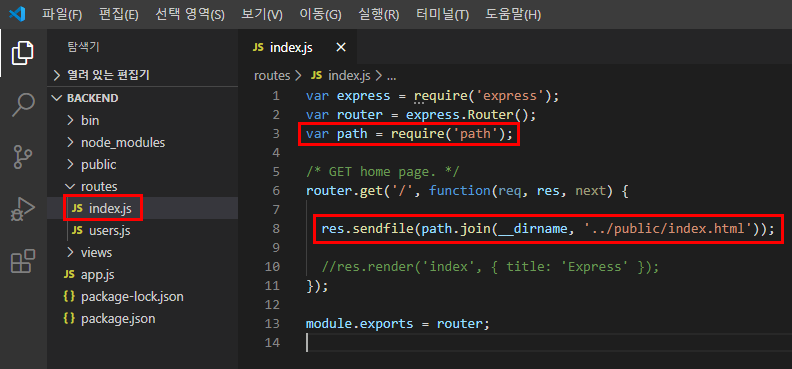The width and height of the screenshot is (792, 369).
Task: Collapse the BACKEND project section
Action: click(143, 98)
